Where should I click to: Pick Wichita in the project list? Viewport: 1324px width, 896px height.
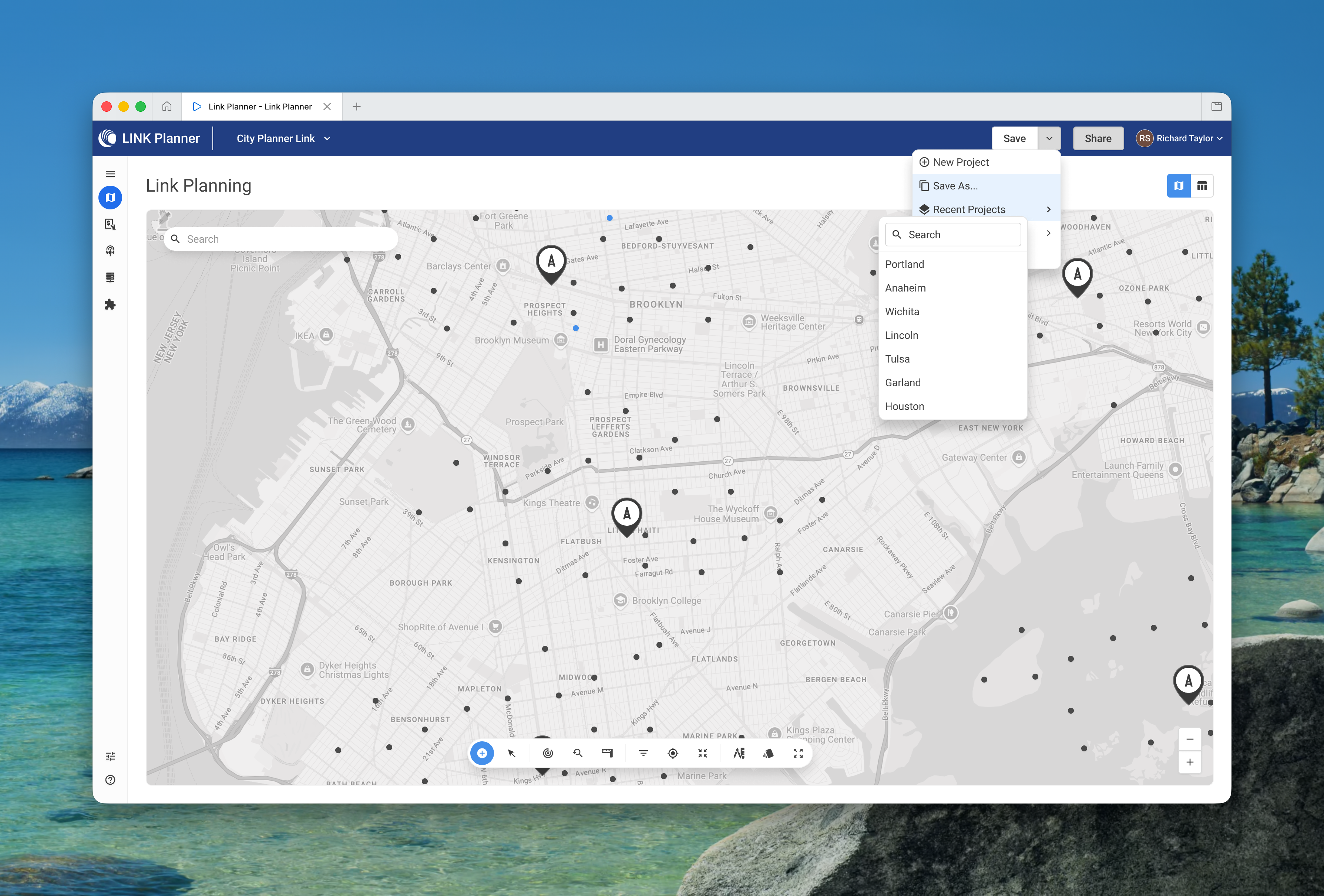pyautogui.click(x=953, y=311)
